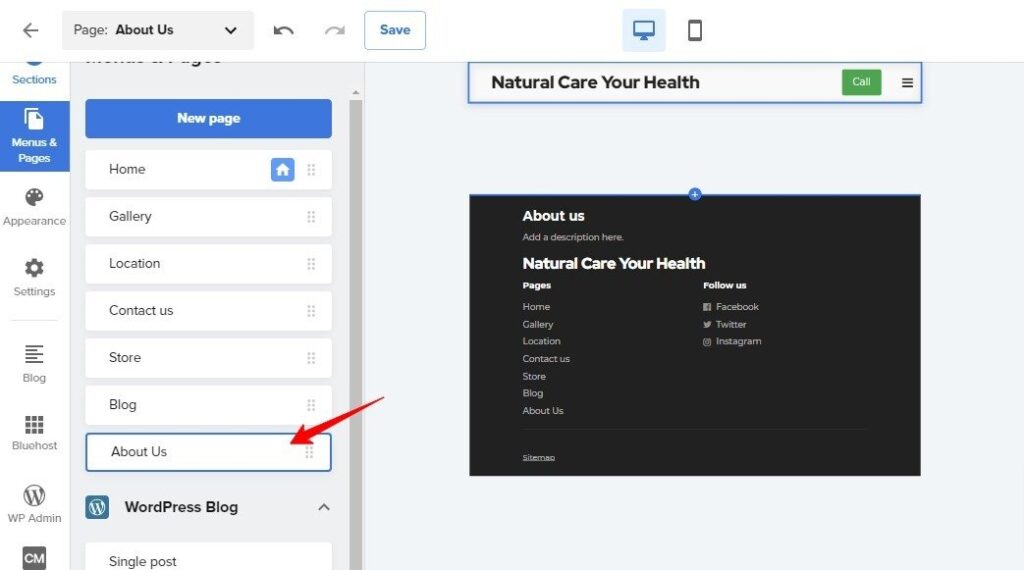Viewport: 1024px width, 570px height.
Task: Switch to mobile preview icon
Action: pos(695,30)
